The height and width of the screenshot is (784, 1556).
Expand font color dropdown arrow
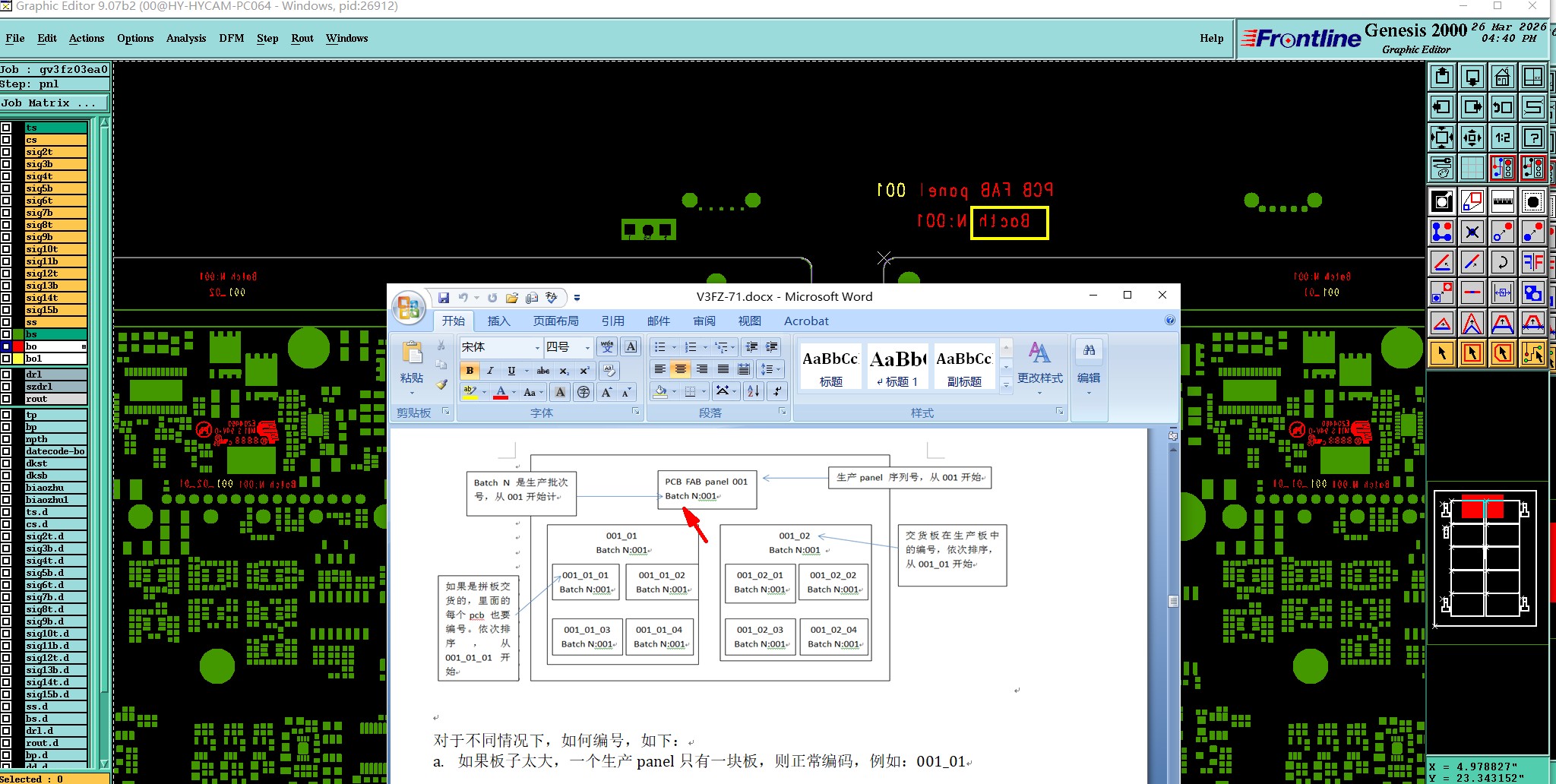(514, 392)
